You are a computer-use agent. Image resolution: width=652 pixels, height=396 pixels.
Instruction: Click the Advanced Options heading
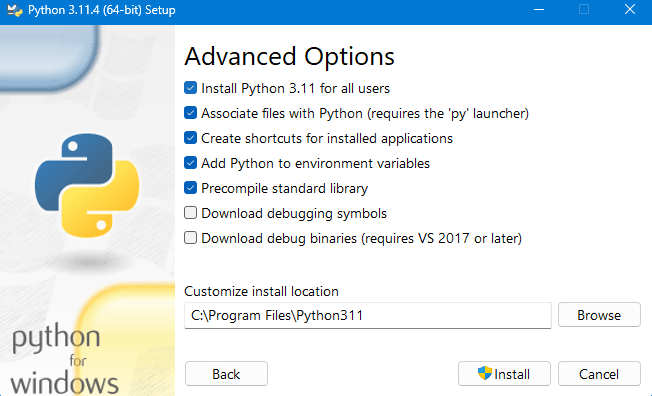(289, 57)
